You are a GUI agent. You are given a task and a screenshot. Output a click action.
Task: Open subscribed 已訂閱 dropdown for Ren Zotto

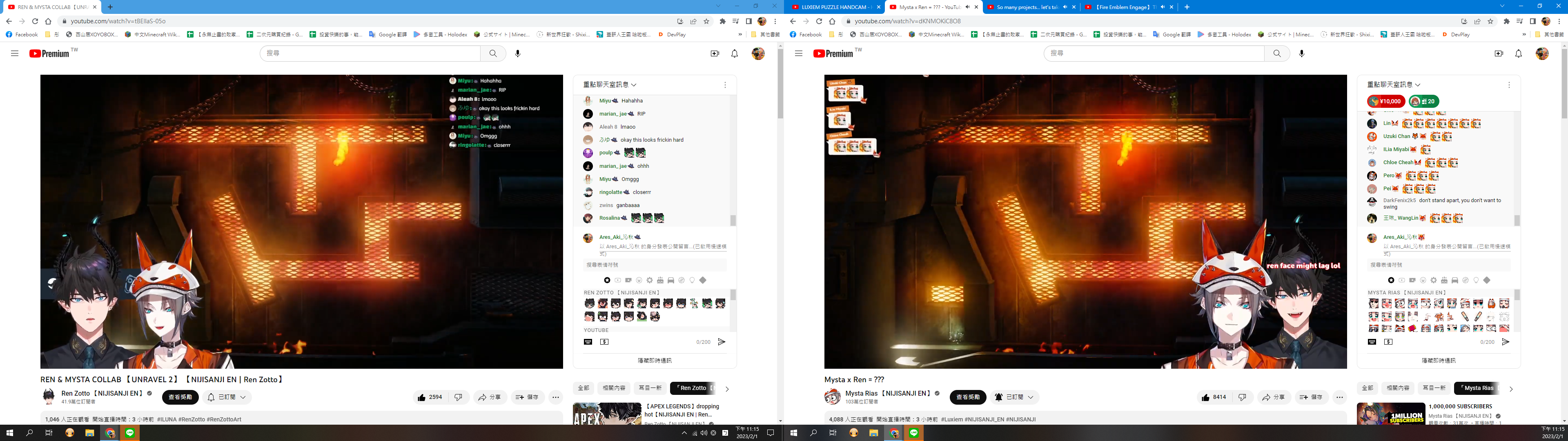tap(227, 397)
